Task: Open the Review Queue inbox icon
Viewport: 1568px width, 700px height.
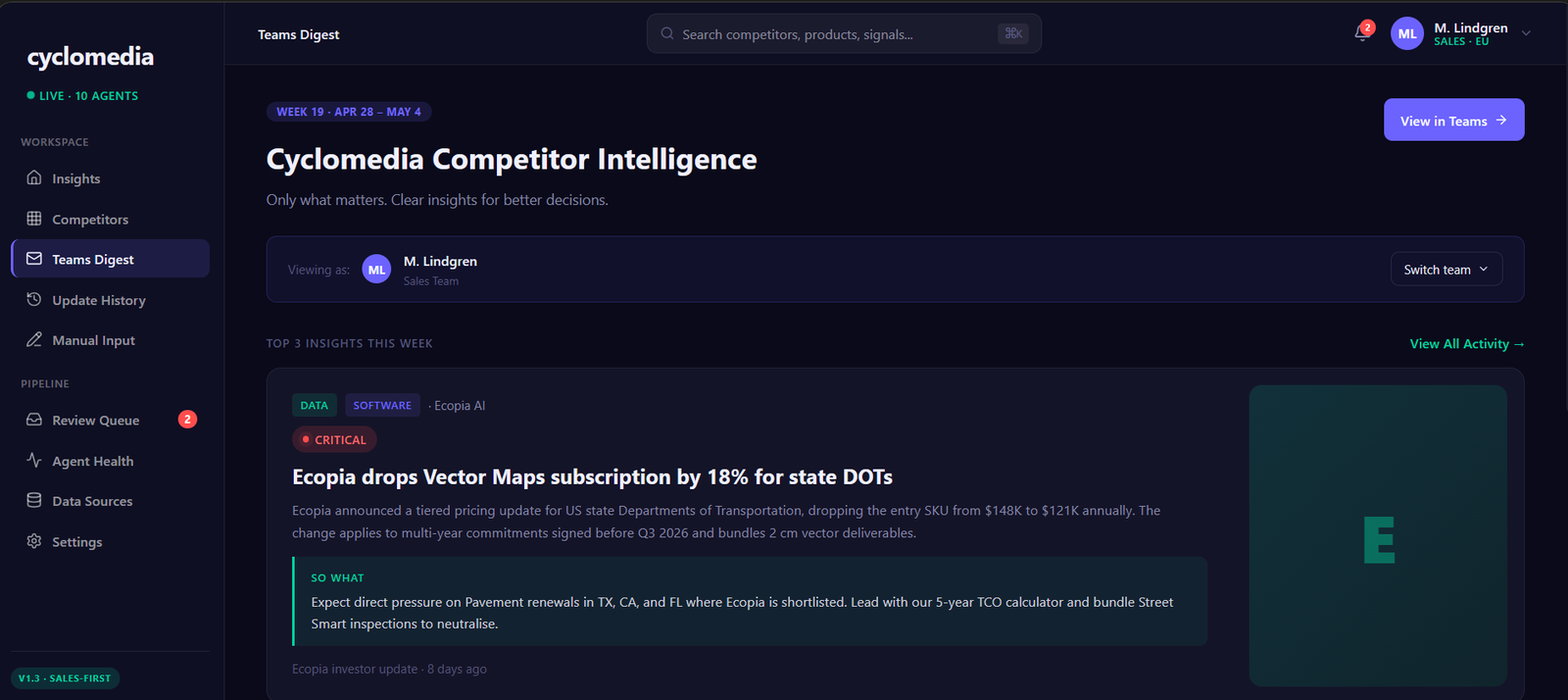Action: click(34, 420)
